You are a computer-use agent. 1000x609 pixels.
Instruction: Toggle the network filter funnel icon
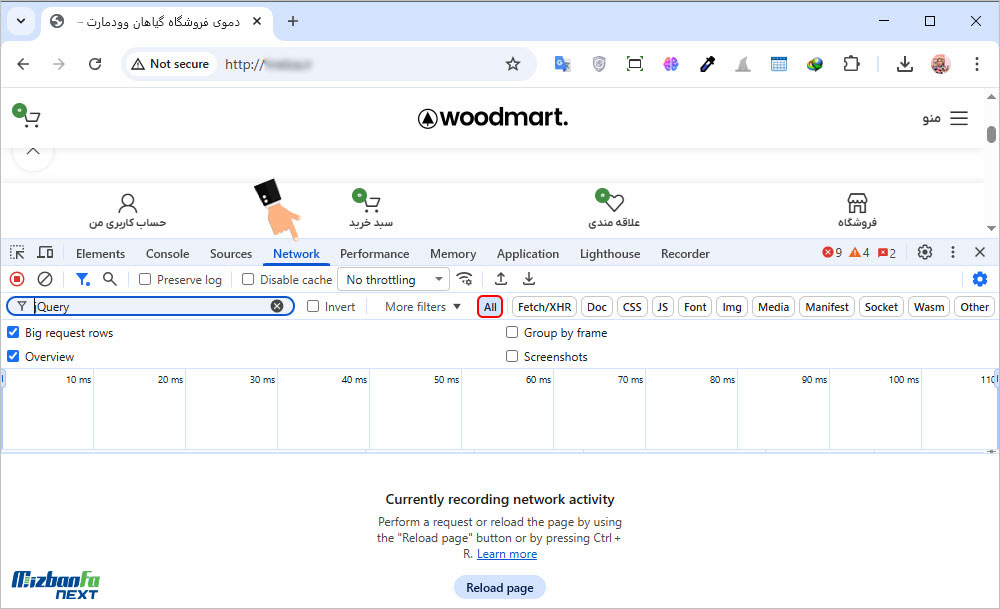tap(83, 280)
